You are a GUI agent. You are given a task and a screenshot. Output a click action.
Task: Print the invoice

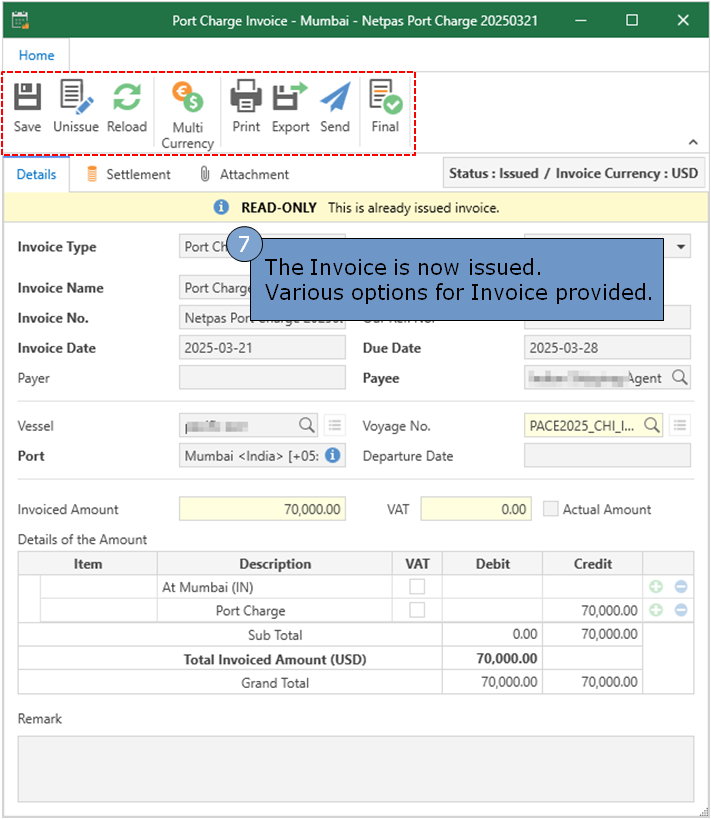point(246,107)
